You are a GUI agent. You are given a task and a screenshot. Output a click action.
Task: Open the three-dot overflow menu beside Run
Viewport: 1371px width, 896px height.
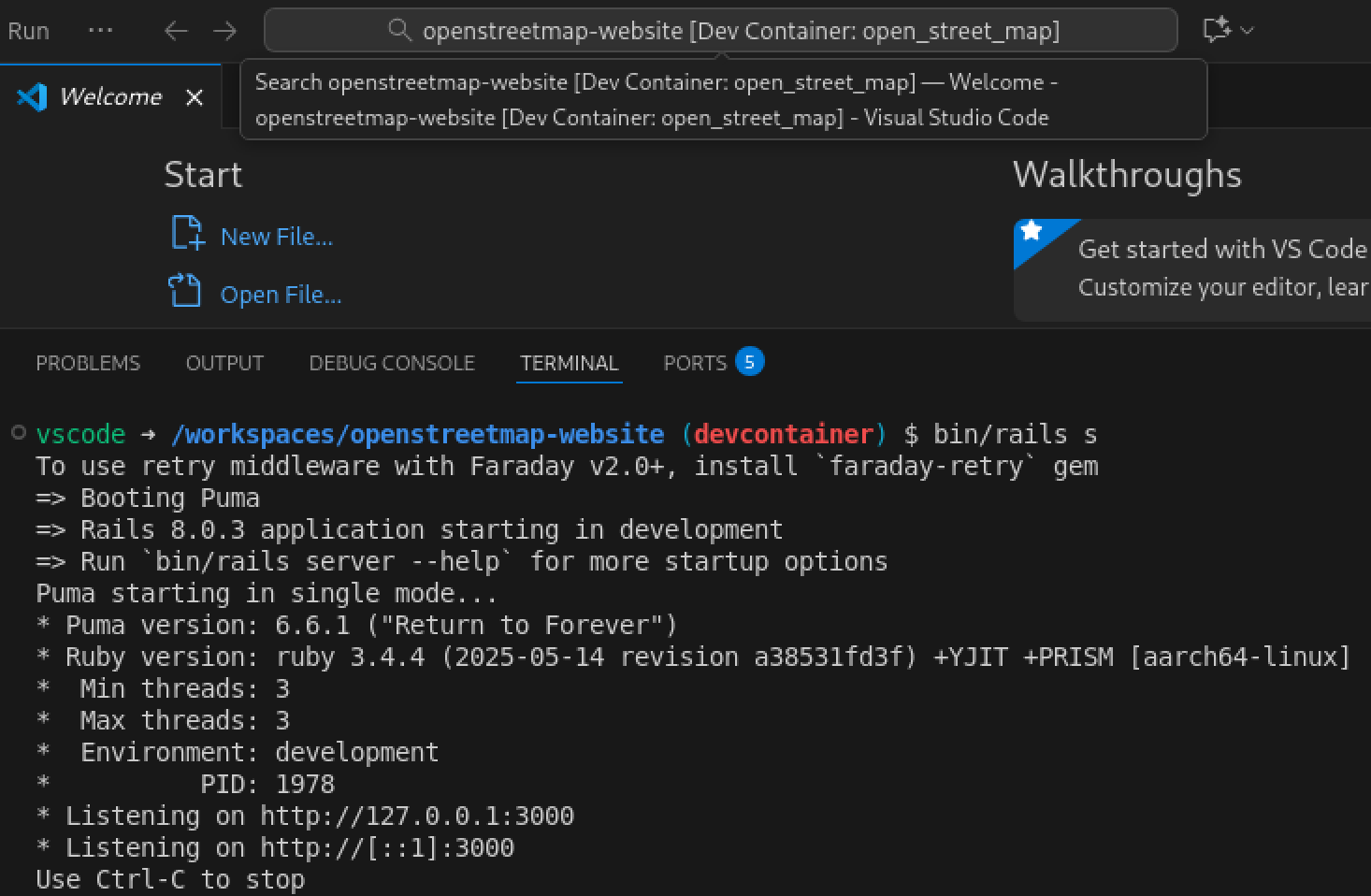click(100, 31)
